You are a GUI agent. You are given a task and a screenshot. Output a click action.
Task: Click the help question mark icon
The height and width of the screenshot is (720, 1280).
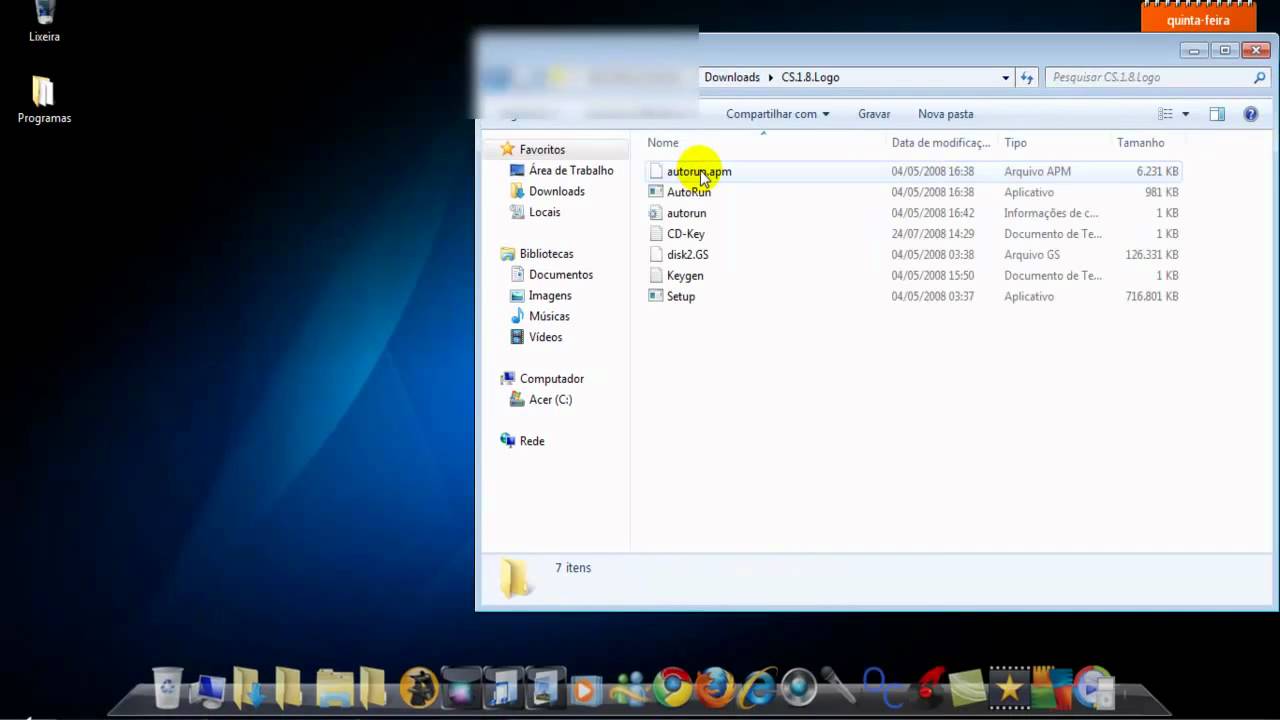(x=1250, y=114)
